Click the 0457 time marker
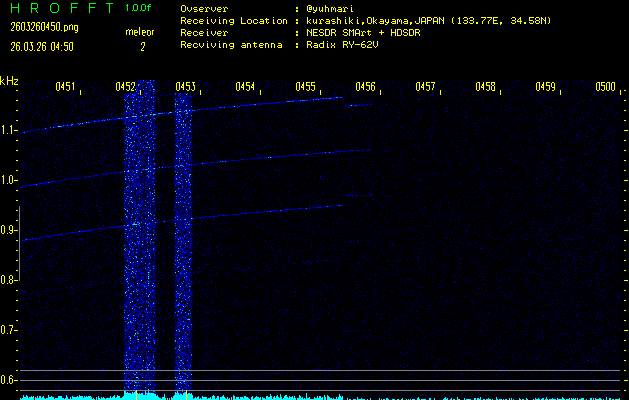This screenshot has width=629, height=400. tap(425, 87)
